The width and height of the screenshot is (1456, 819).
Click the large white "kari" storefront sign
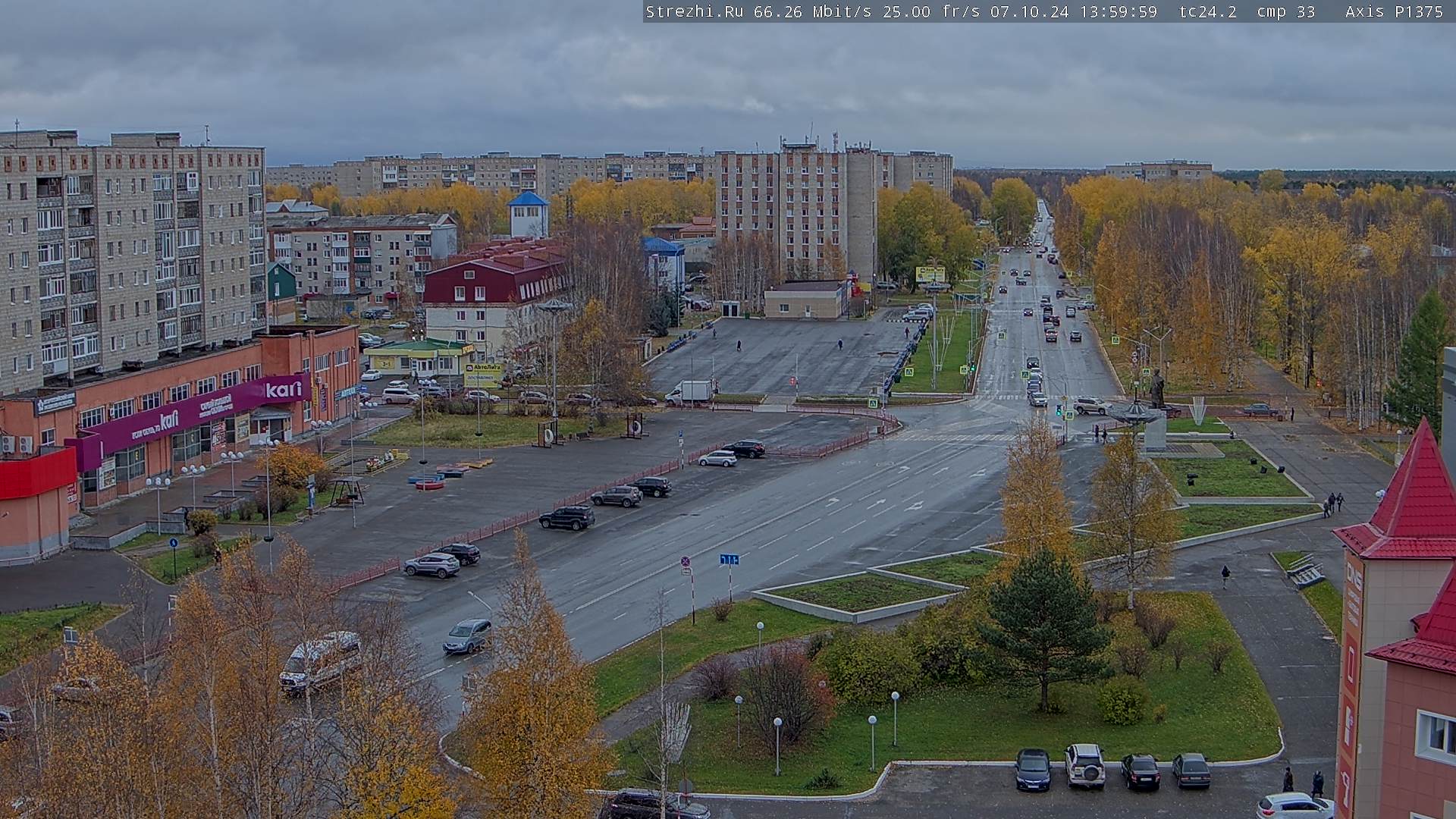284,390
